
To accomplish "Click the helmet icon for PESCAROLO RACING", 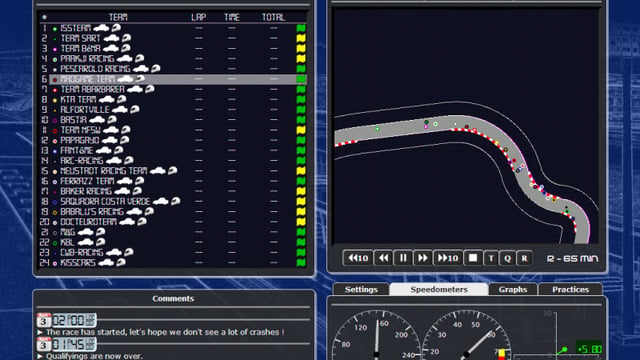I will click(156, 69).
